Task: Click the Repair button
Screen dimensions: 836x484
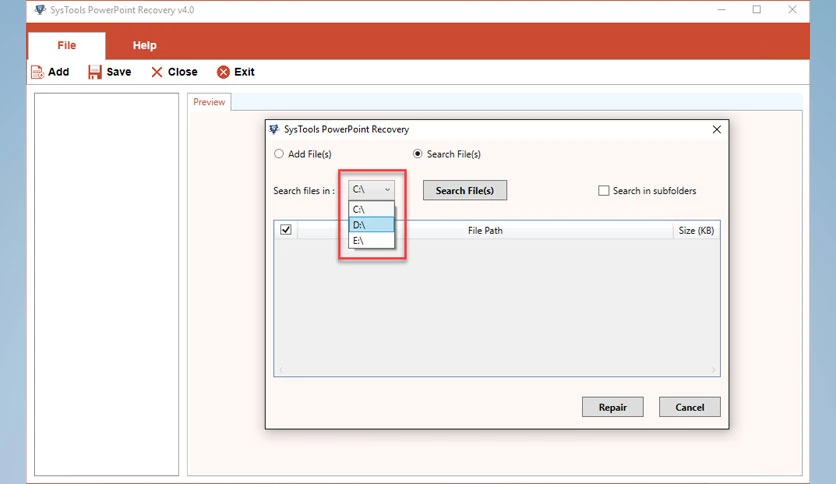Action: click(613, 407)
